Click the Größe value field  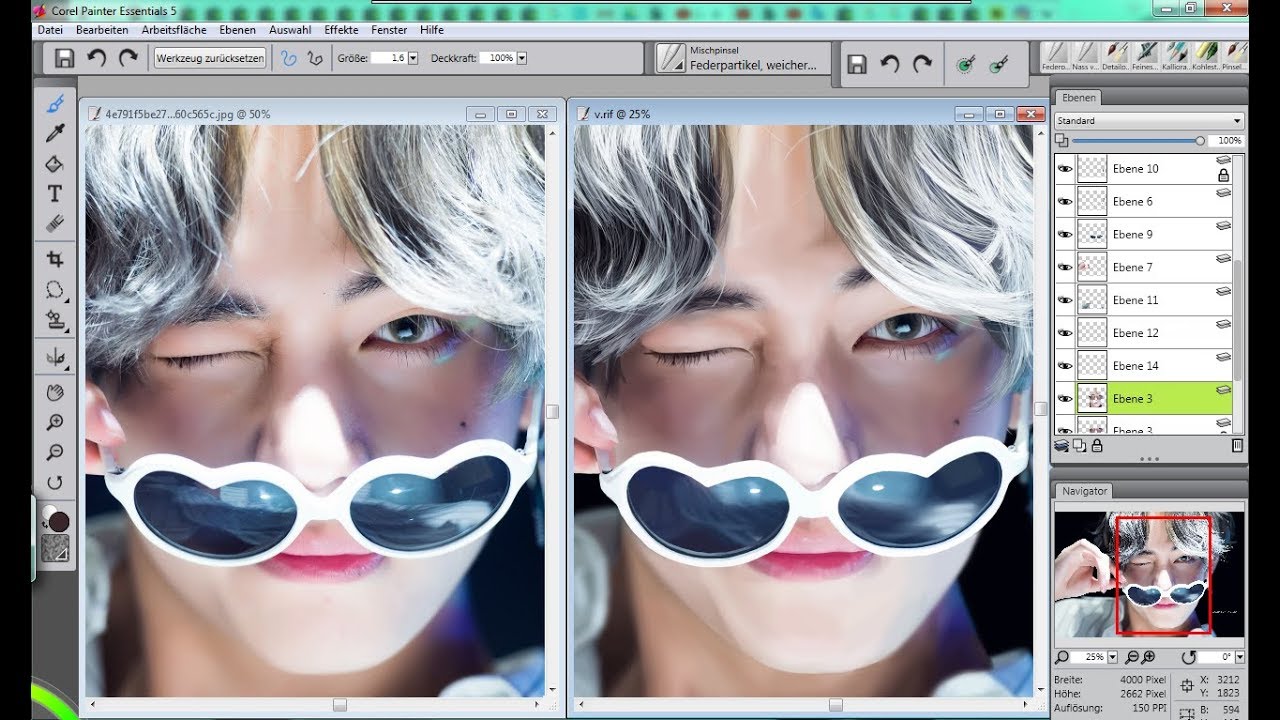click(x=388, y=58)
